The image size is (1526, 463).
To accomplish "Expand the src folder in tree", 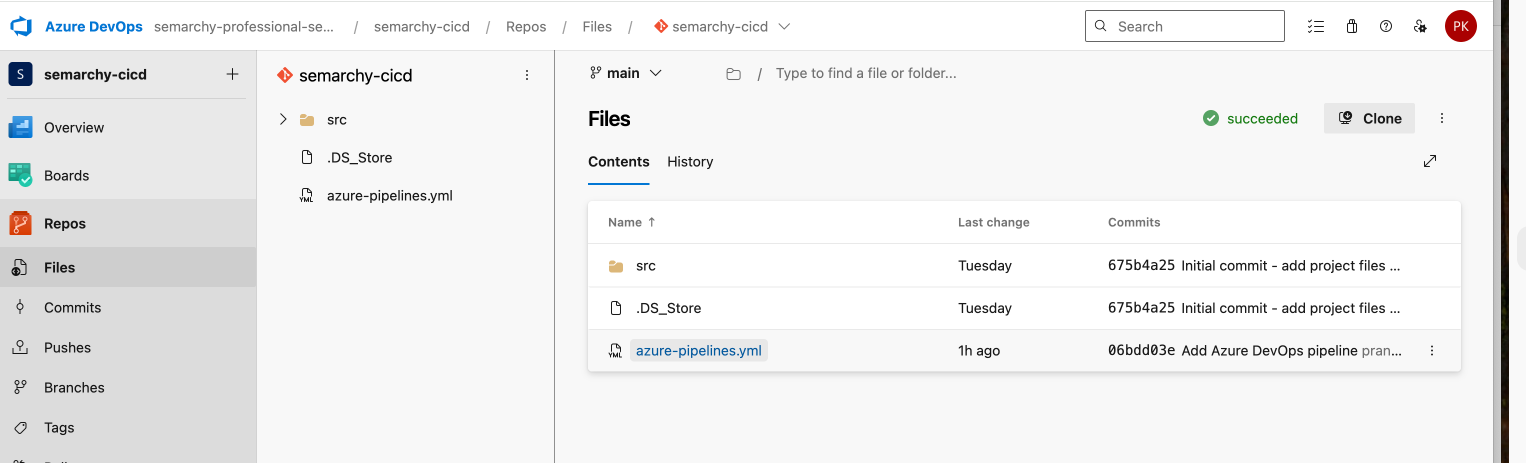I will 283,119.
